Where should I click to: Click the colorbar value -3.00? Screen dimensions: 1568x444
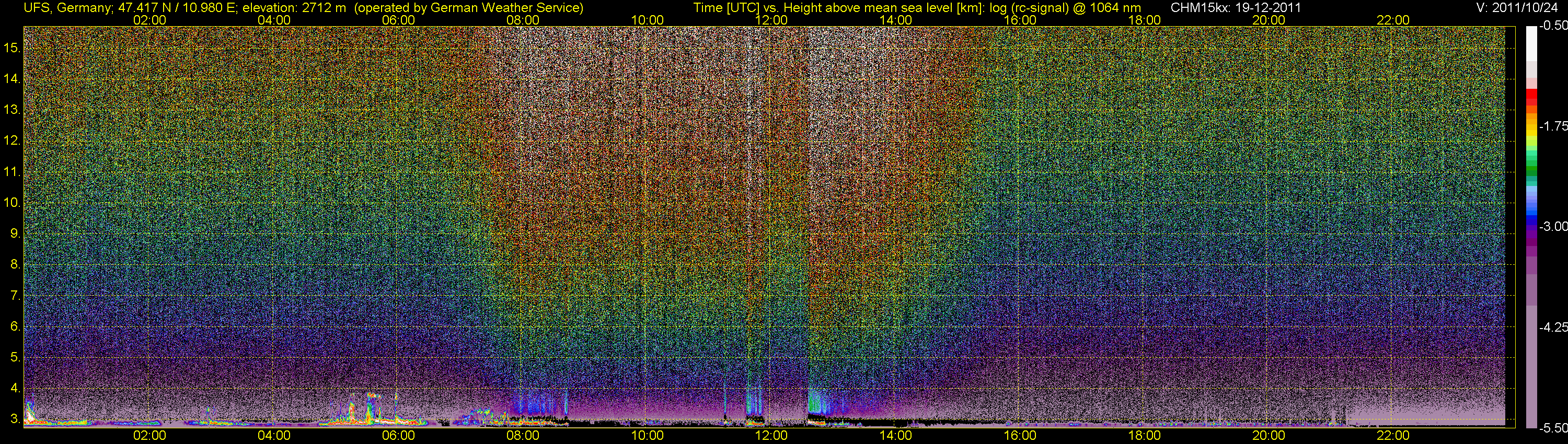coord(1553,226)
